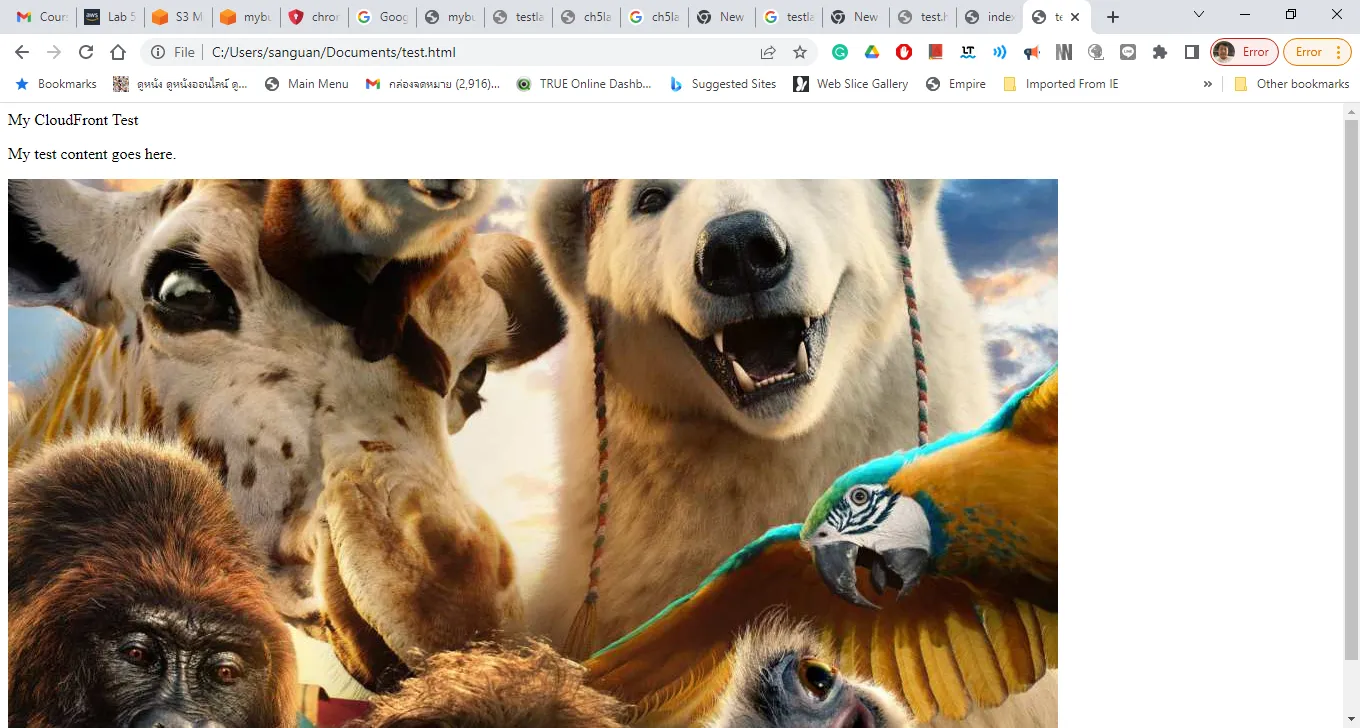Click the profile Error button
The height and width of the screenshot is (728, 1360).
point(1244,52)
